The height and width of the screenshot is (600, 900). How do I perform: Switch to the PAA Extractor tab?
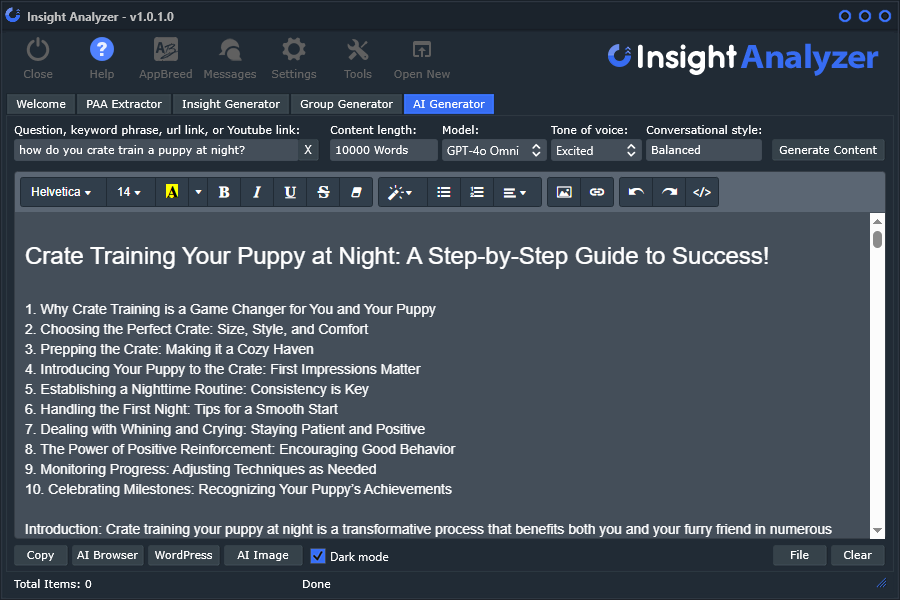click(124, 104)
